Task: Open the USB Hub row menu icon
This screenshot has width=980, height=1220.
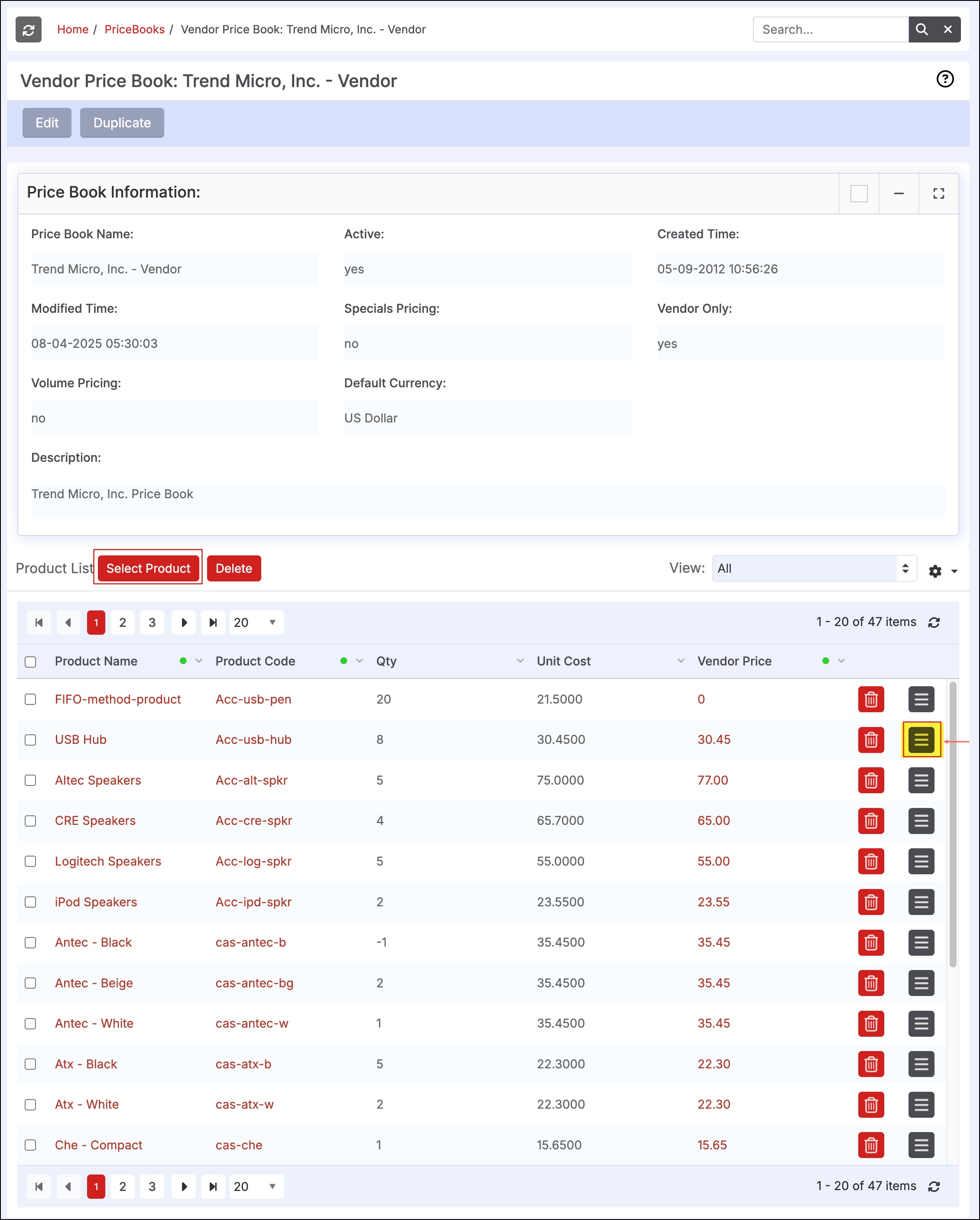Action: [x=921, y=740]
